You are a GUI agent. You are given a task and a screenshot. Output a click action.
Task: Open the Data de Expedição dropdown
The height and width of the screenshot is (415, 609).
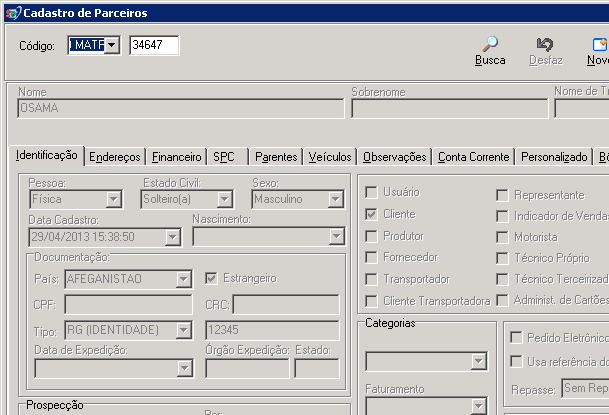click(x=184, y=368)
